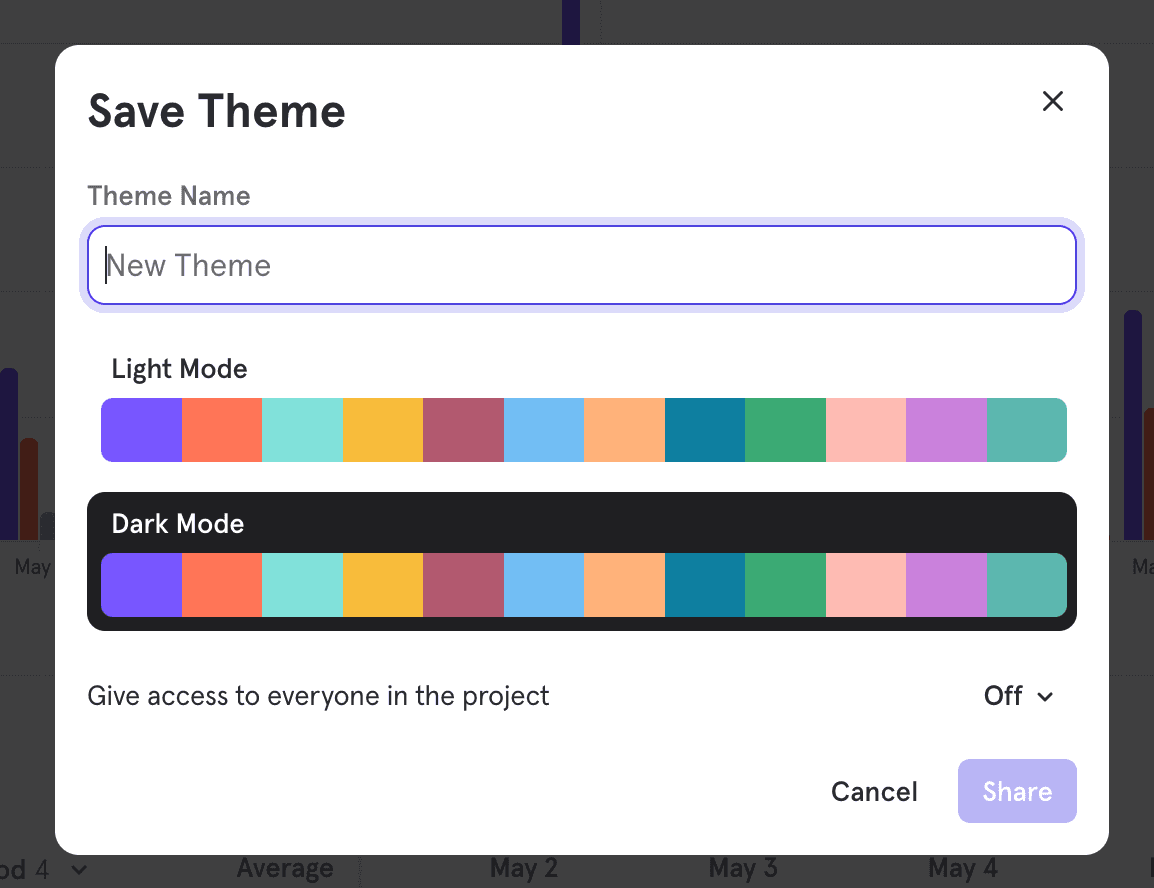Pick the mint green swatch under Light Mode
1154x888 pixels.
click(302, 429)
